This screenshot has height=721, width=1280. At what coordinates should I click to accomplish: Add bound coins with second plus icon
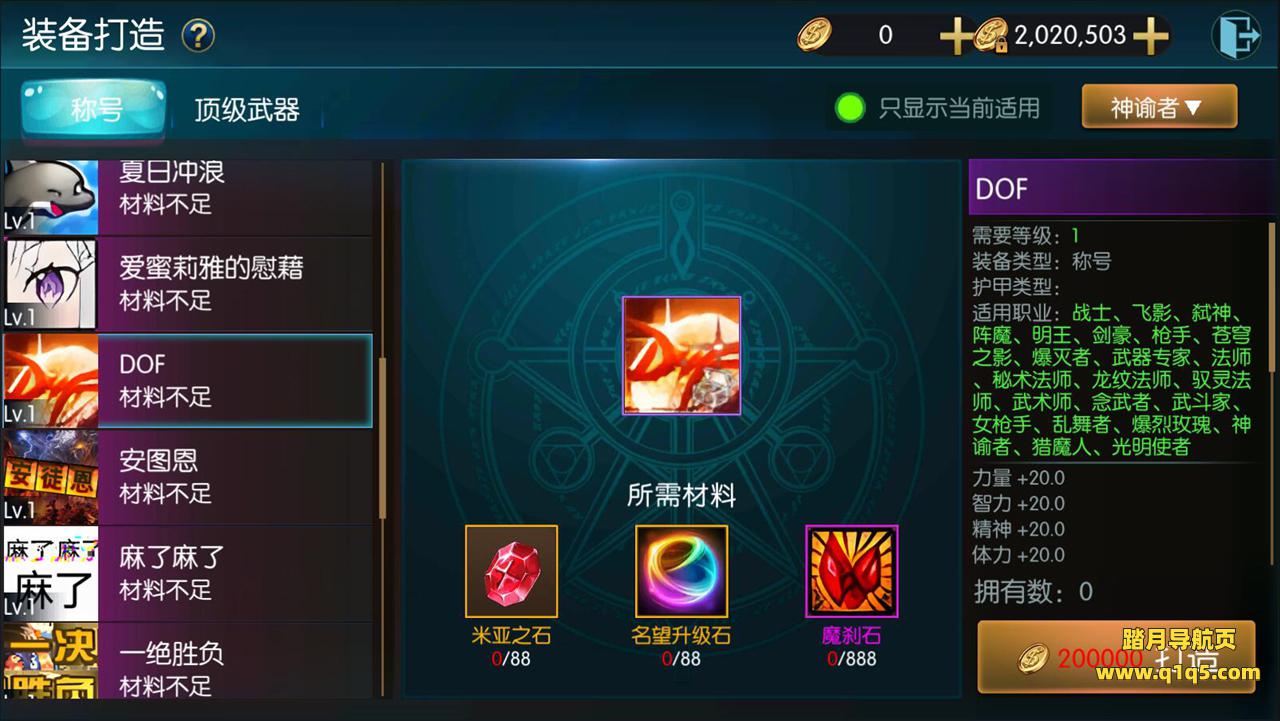tap(1151, 36)
